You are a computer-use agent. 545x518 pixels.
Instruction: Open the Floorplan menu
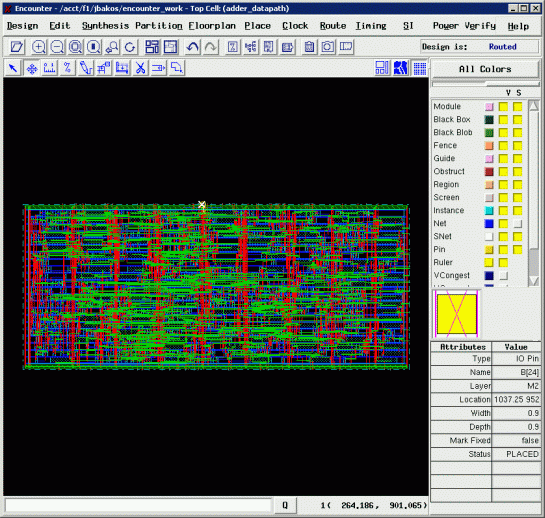point(212,26)
